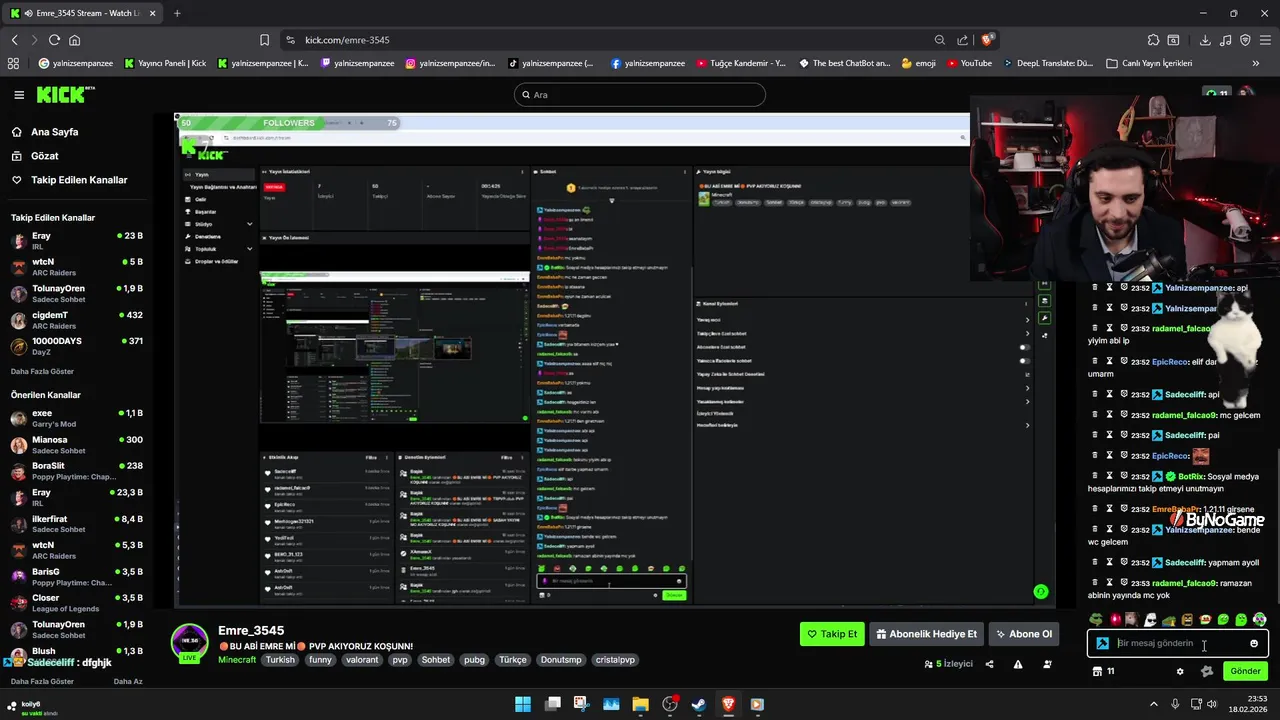
Task: Open the browser downloads icon
Action: [1205, 40]
